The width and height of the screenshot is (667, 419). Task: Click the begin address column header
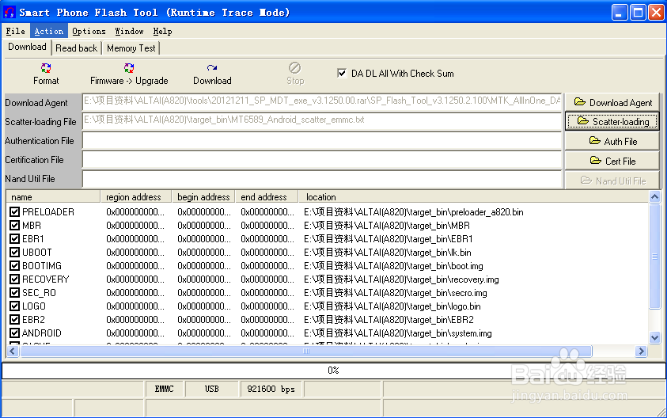point(203,197)
